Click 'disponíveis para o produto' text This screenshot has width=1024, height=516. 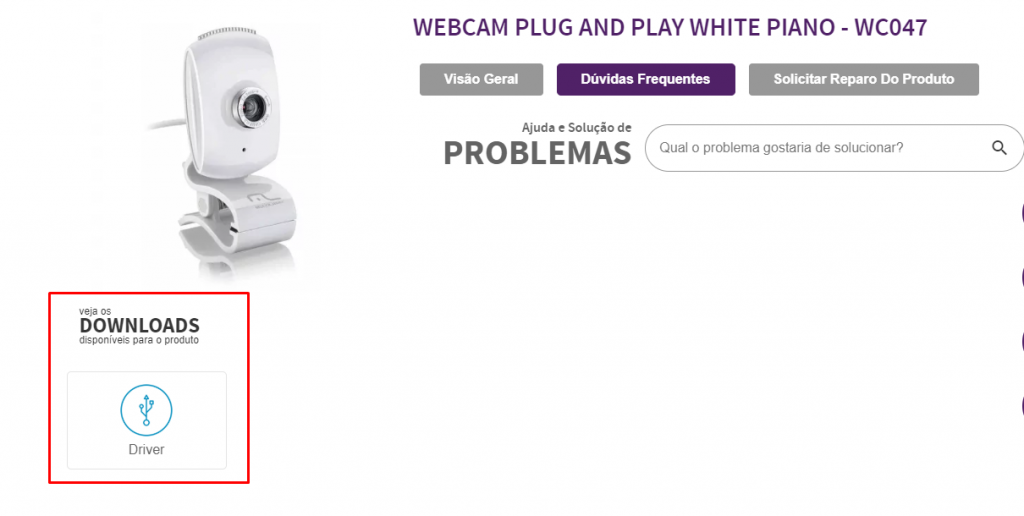point(139,340)
